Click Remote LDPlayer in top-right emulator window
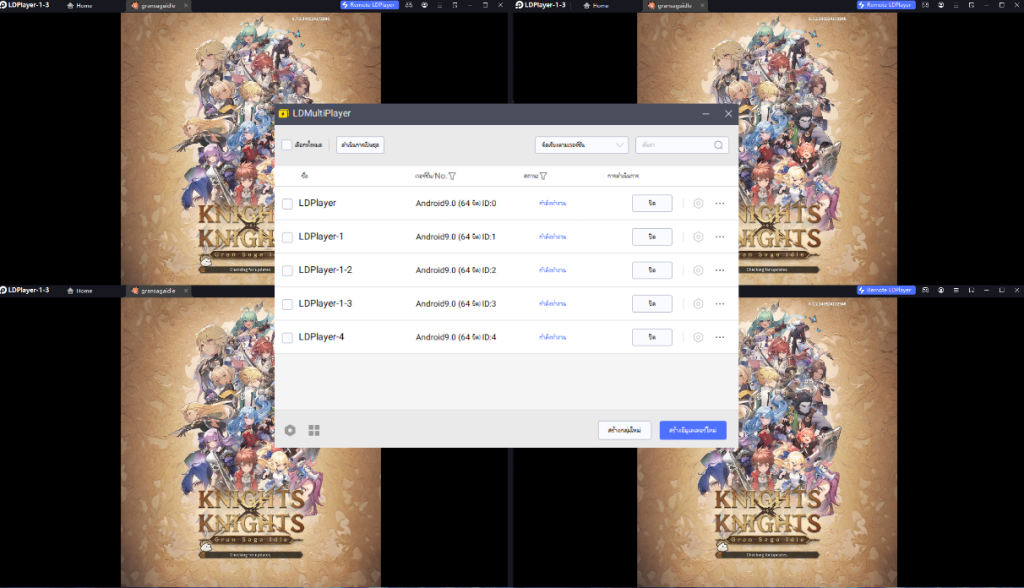The image size is (1024, 588). click(886, 5)
